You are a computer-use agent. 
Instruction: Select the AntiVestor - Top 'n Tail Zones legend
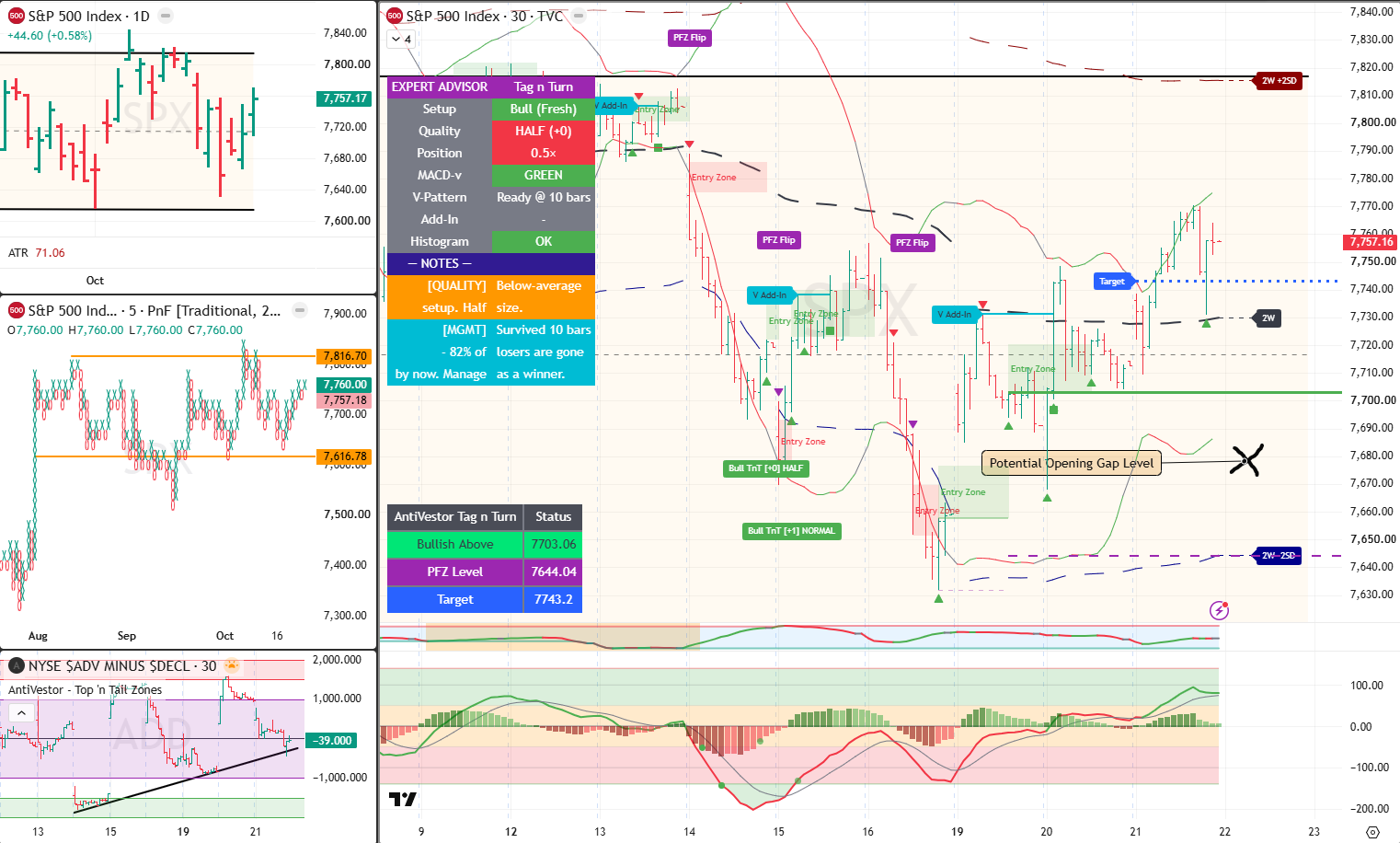point(85,689)
